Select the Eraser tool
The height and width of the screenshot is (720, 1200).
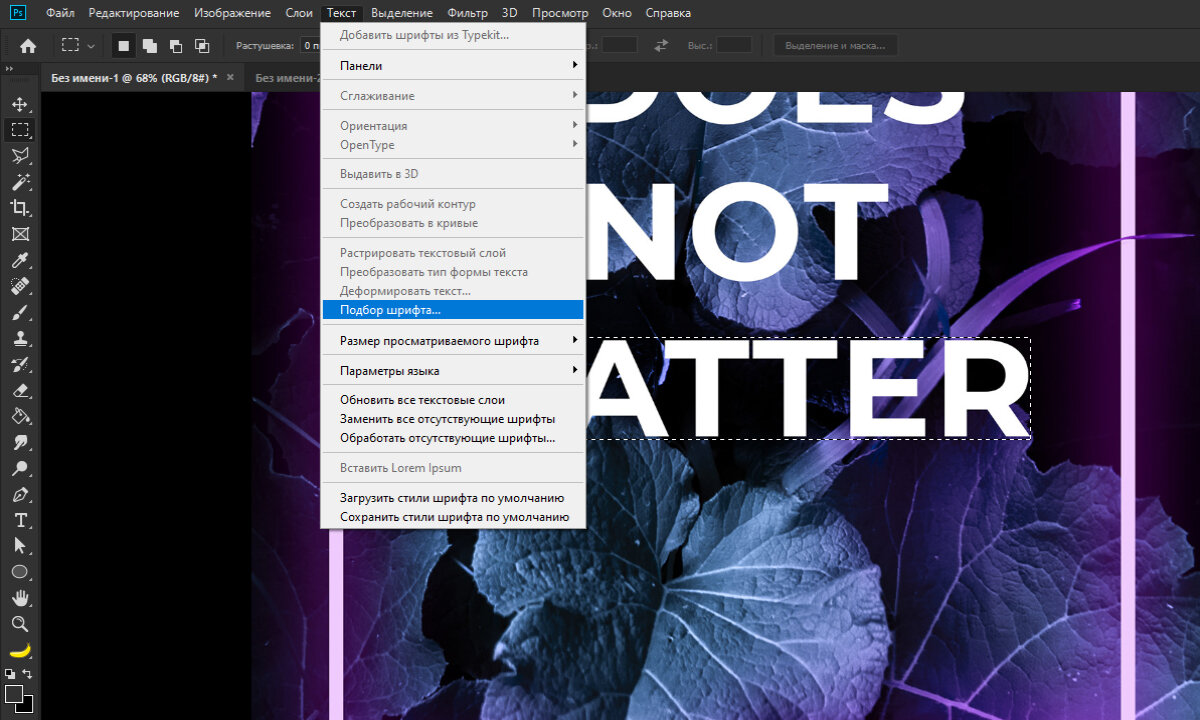click(x=19, y=390)
